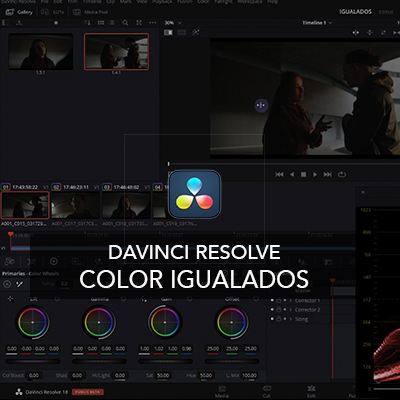Viewport: 400px width, 400px height.
Task: Toggle the dot before Corrector 1 lock
Action: coord(272,300)
